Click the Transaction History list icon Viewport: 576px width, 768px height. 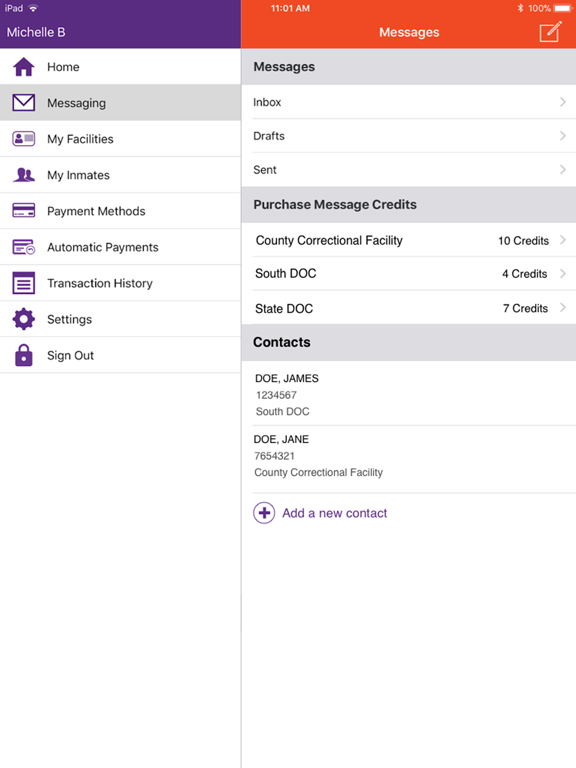pyautogui.click(x=24, y=283)
